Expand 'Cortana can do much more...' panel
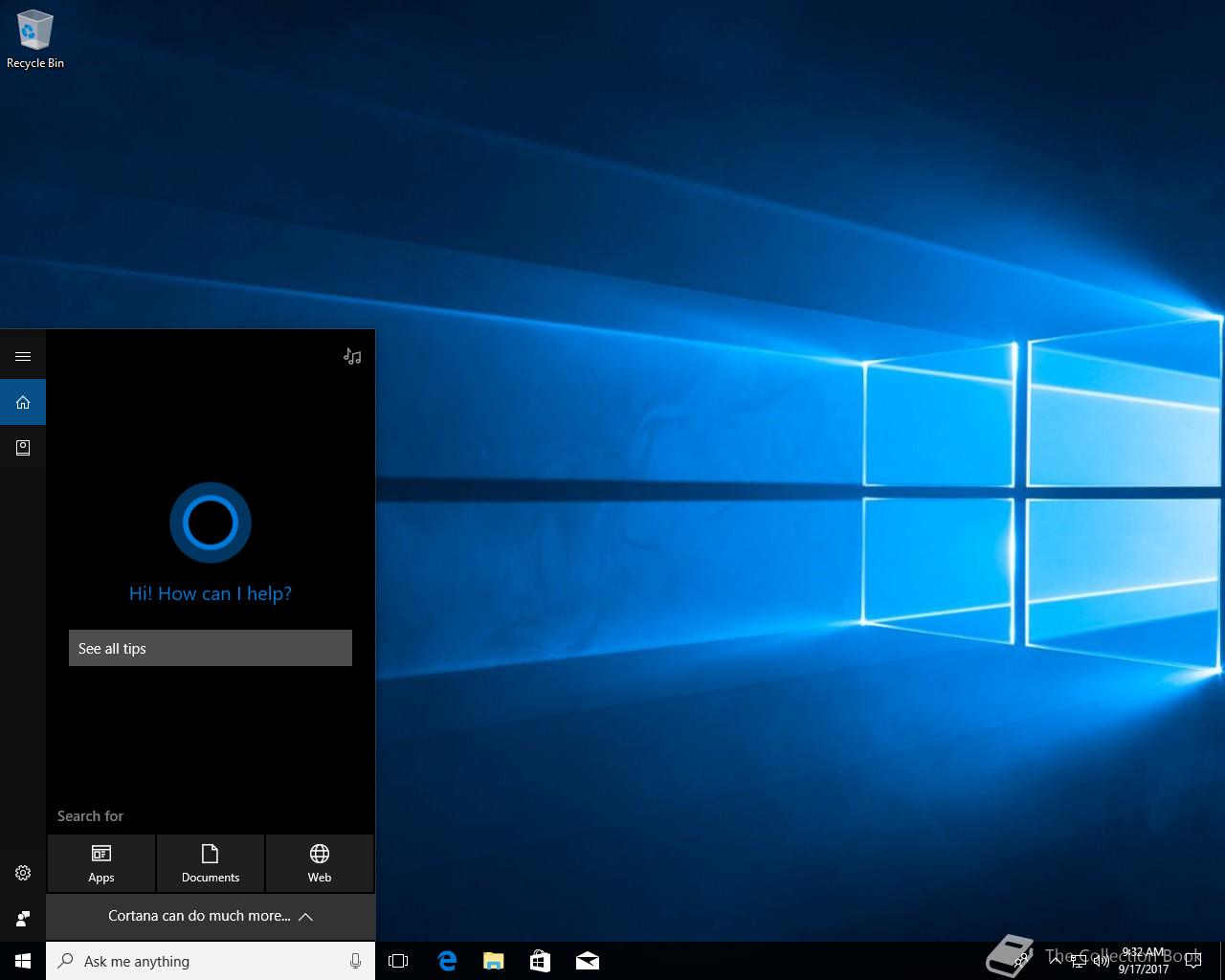Image resolution: width=1225 pixels, height=980 pixels. point(211,916)
